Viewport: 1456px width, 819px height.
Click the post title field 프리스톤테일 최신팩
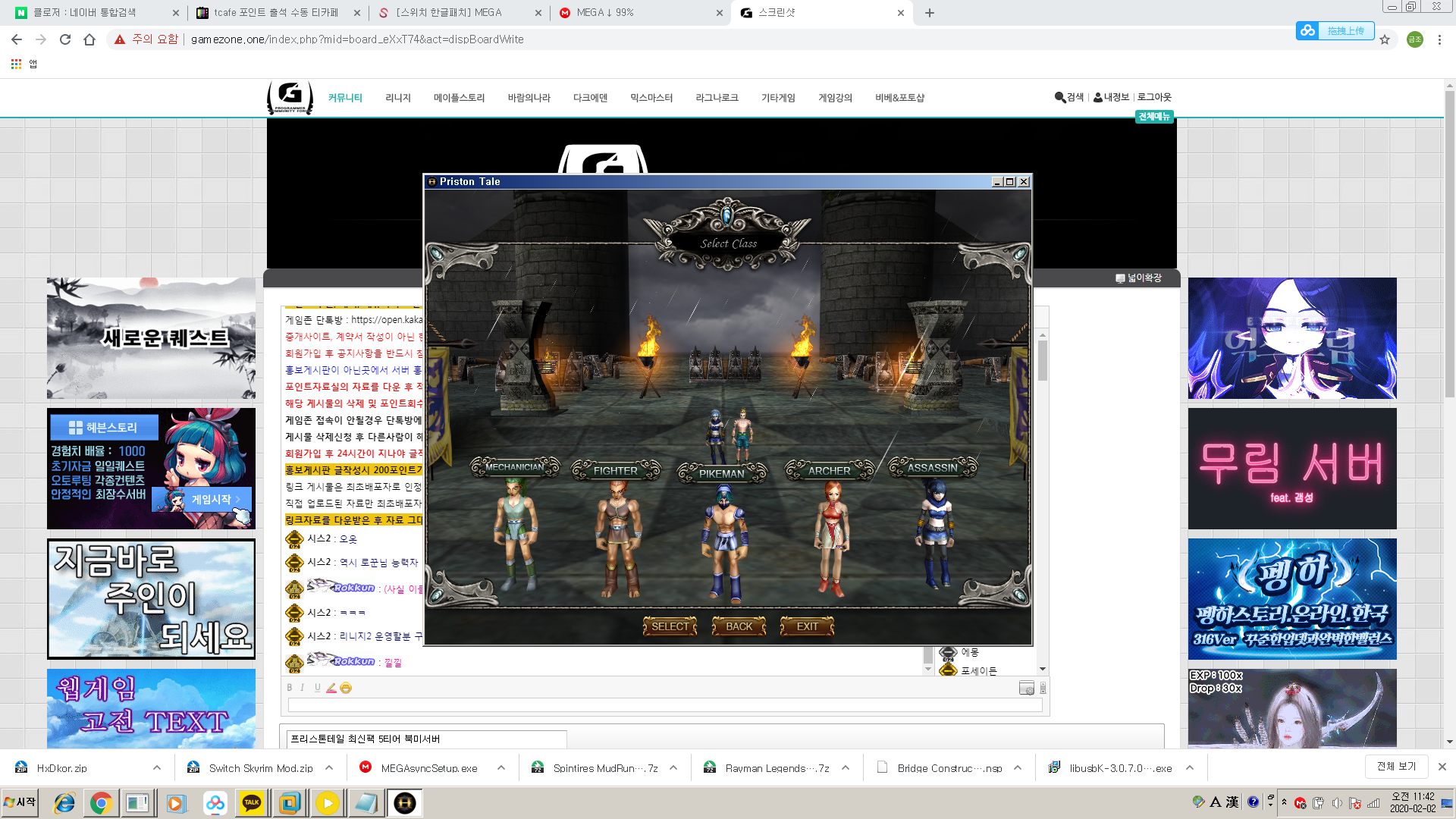(x=426, y=739)
